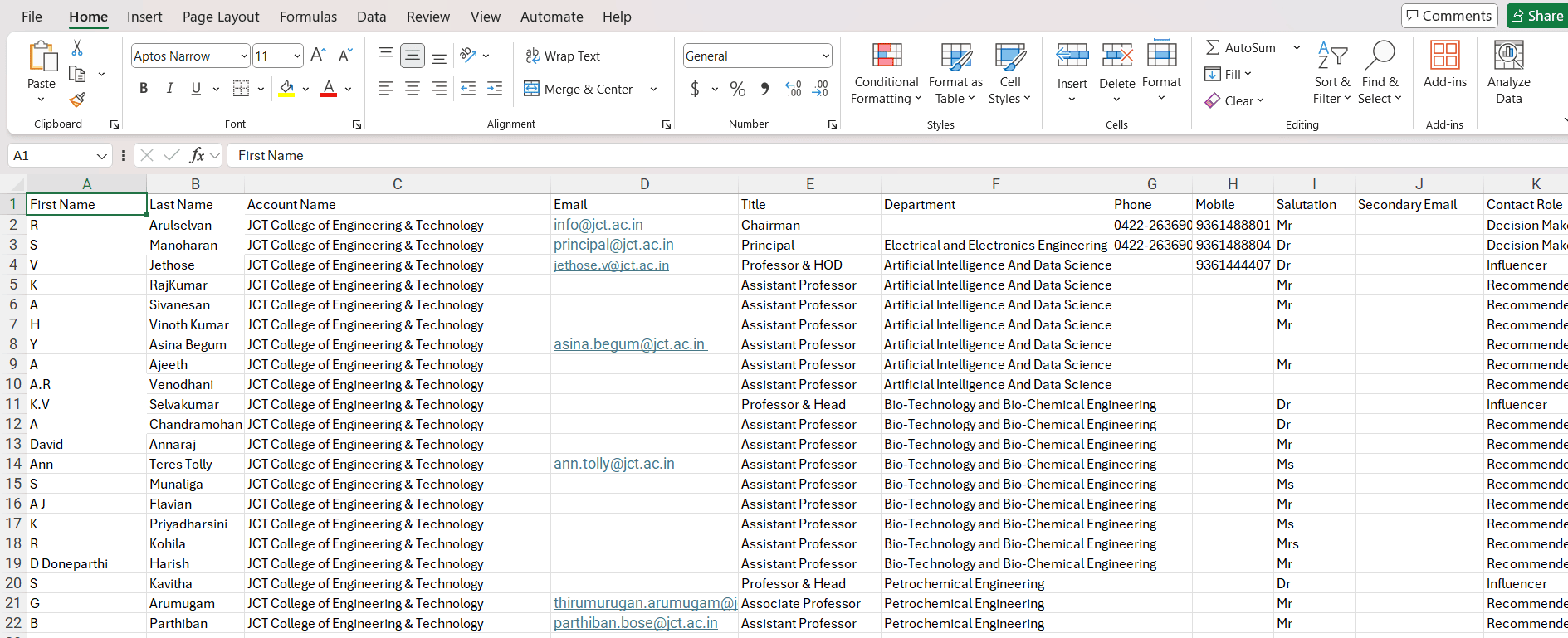Toggle Bold formatting
1568x638 pixels.
[144, 88]
